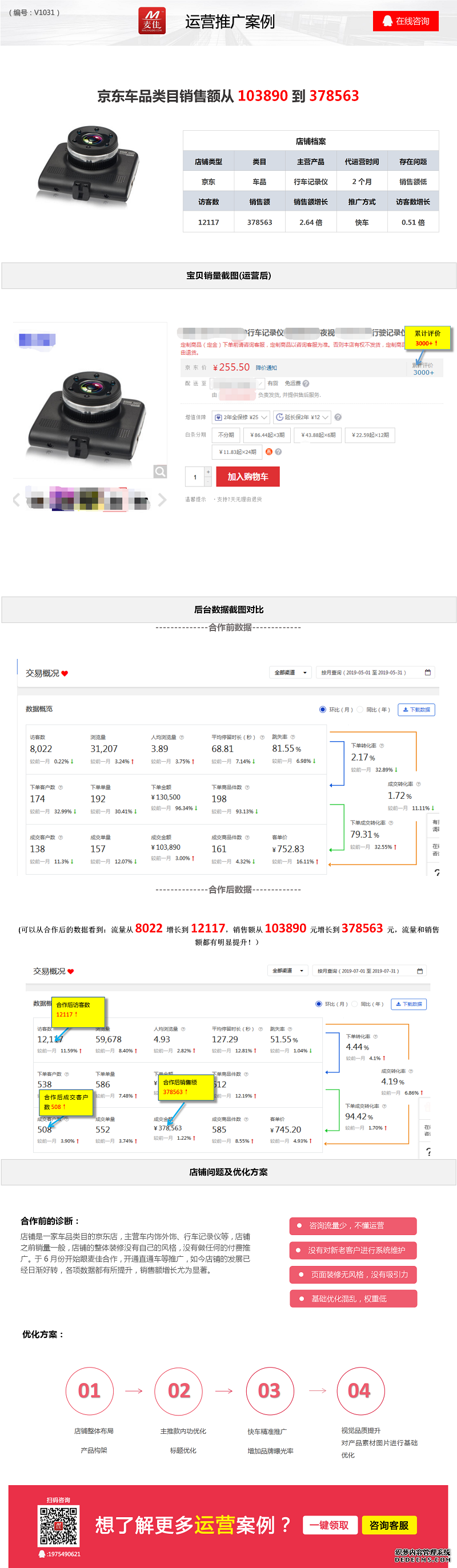Viewport: 457px width, 1568px height.
Task: Select 同比(年) radio in July data panel
Action: tap(354, 1004)
